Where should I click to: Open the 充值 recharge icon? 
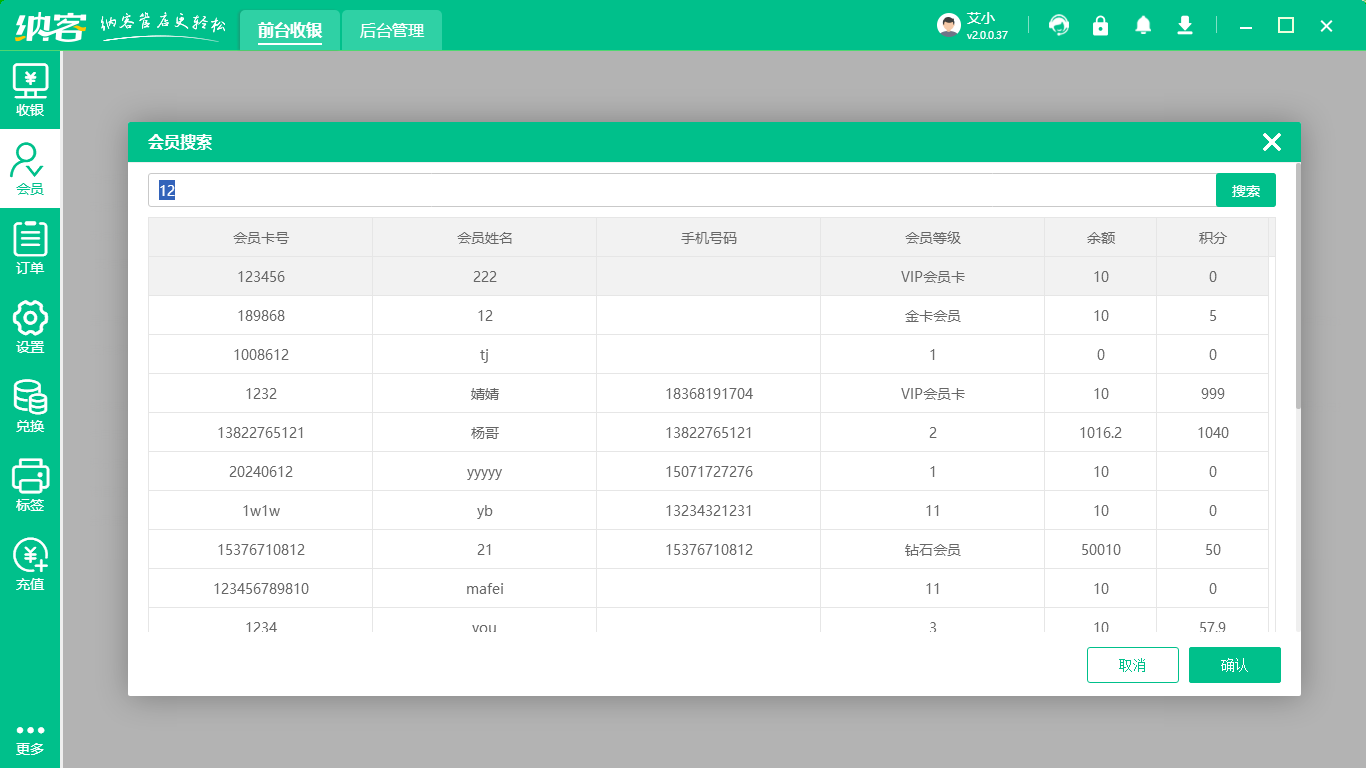[x=30, y=563]
